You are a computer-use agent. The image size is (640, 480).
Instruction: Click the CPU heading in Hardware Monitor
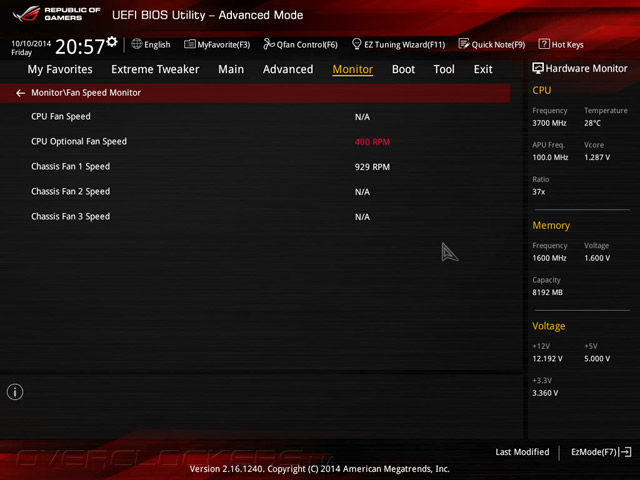(x=542, y=90)
